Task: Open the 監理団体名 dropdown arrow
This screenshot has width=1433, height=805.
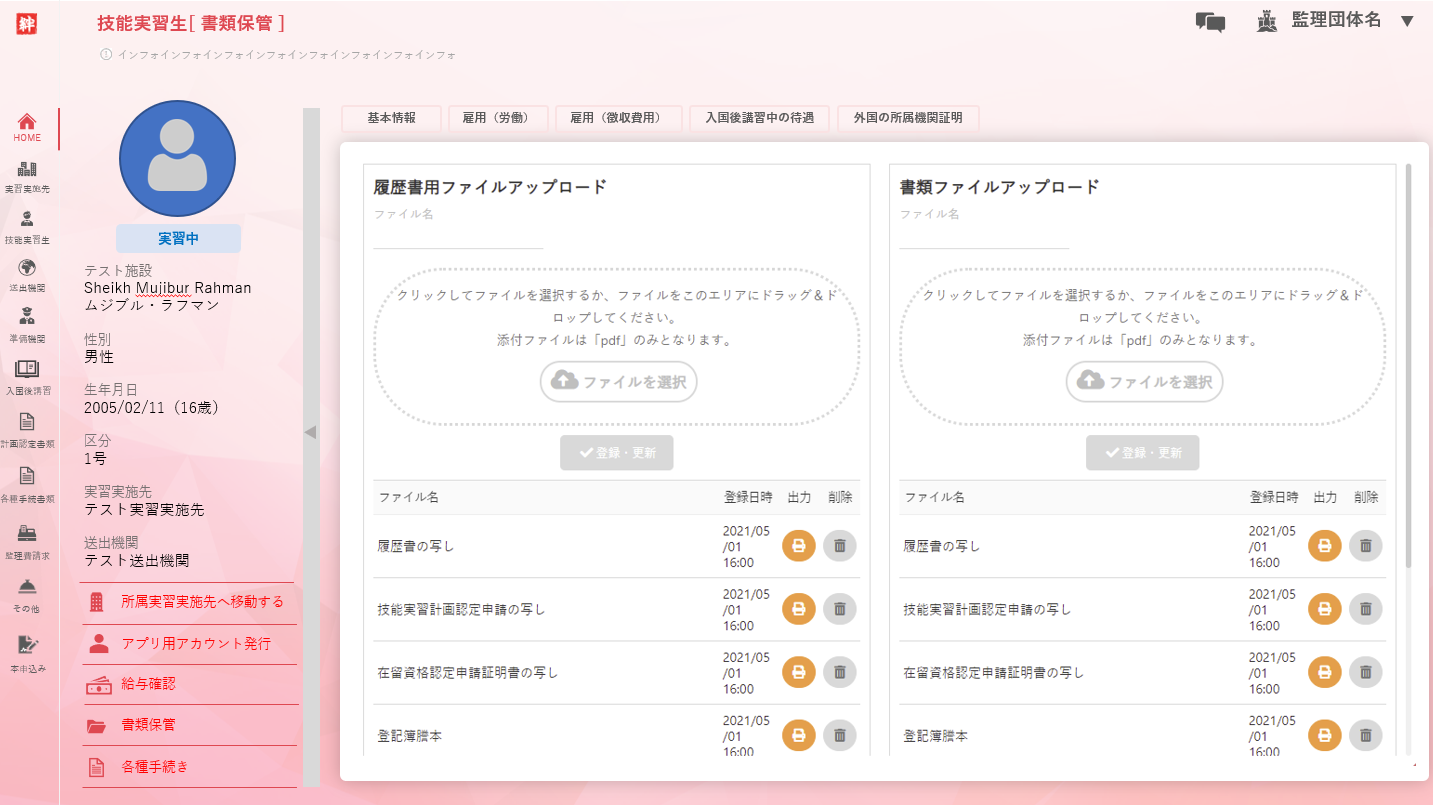Action: tap(1407, 21)
